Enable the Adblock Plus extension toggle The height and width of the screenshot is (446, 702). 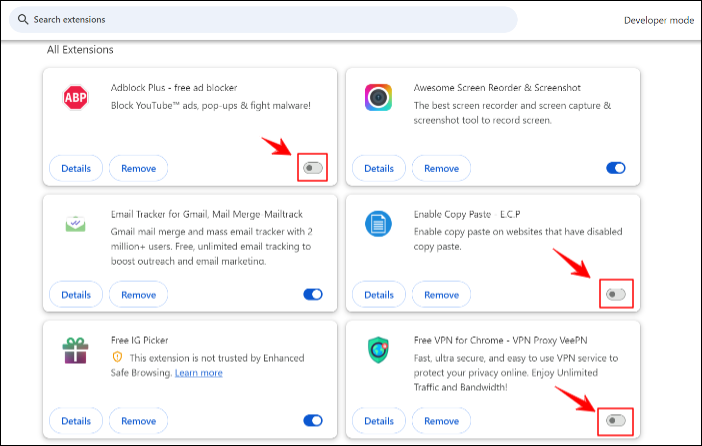[313, 168]
